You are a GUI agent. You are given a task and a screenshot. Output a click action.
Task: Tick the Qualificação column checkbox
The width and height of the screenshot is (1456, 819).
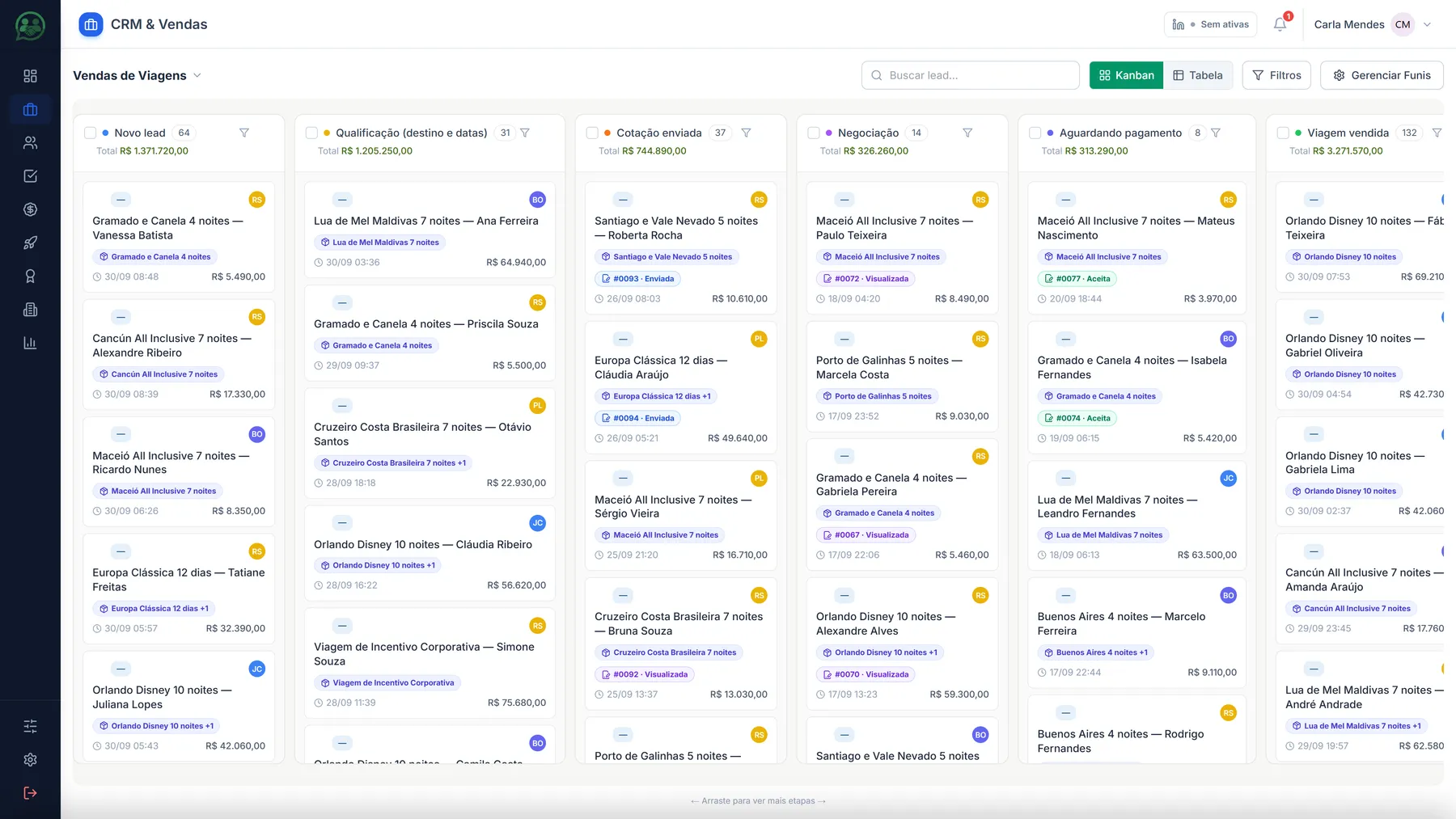coord(311,133)
